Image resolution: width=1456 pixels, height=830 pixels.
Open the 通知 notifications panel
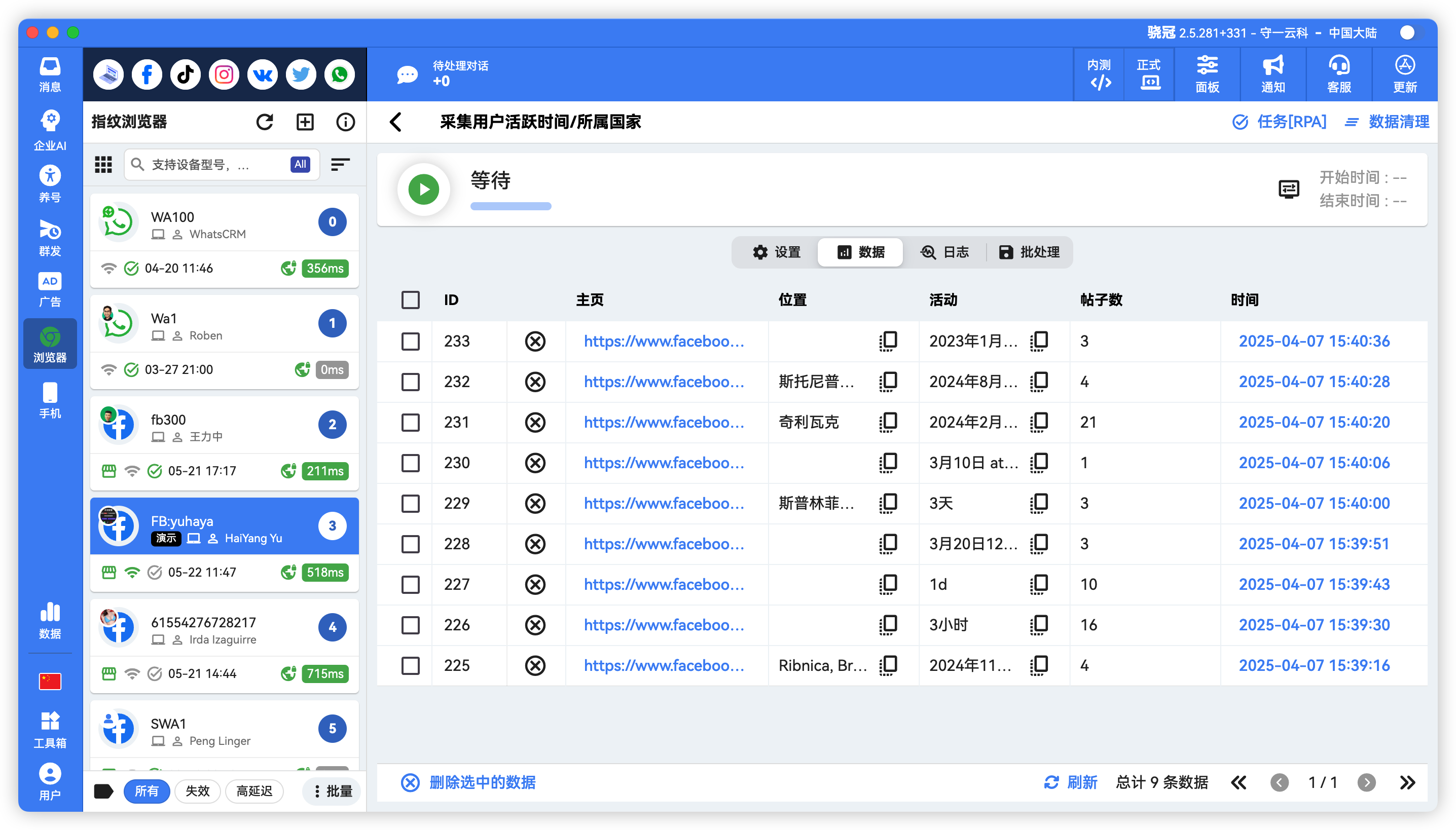pos(1274,74)
